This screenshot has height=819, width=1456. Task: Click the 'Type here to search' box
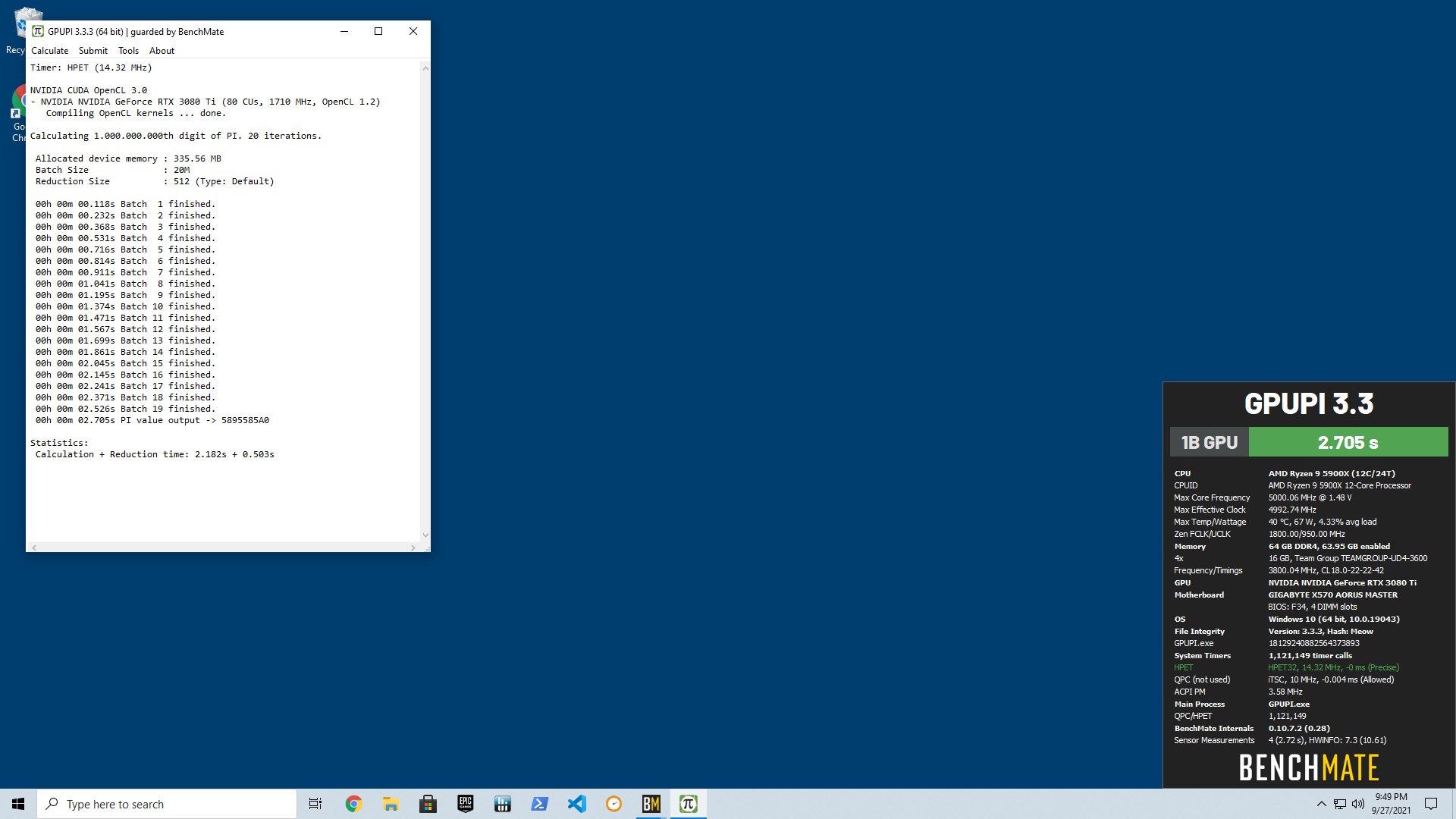pos(167,804)
